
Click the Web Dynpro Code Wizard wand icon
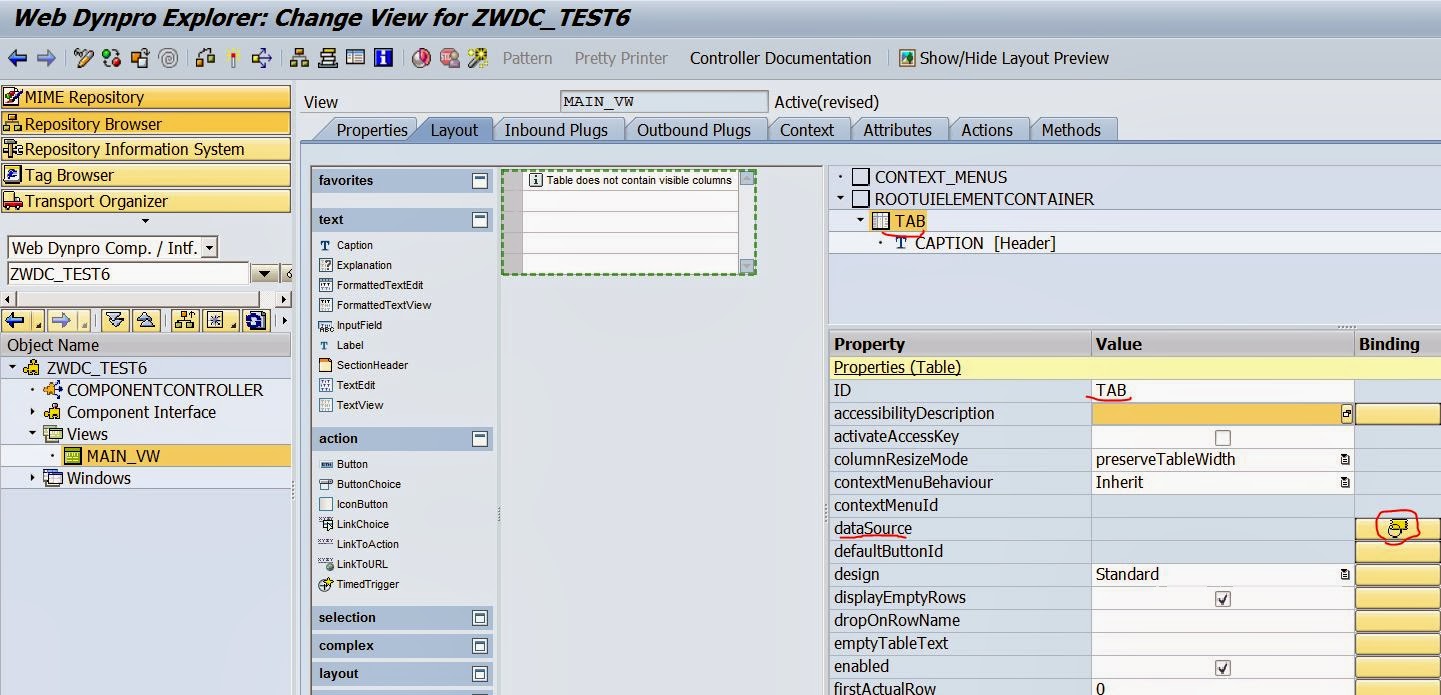coord(477,58)
